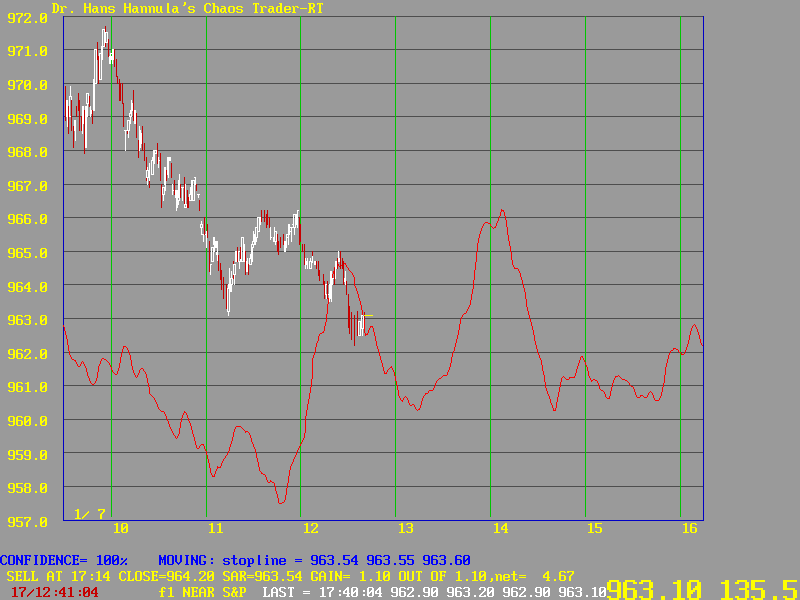The width and height of the screenshot is (800, 600).
Task: Click the hour 11 time axis label
Action: [x=215, y=529]
